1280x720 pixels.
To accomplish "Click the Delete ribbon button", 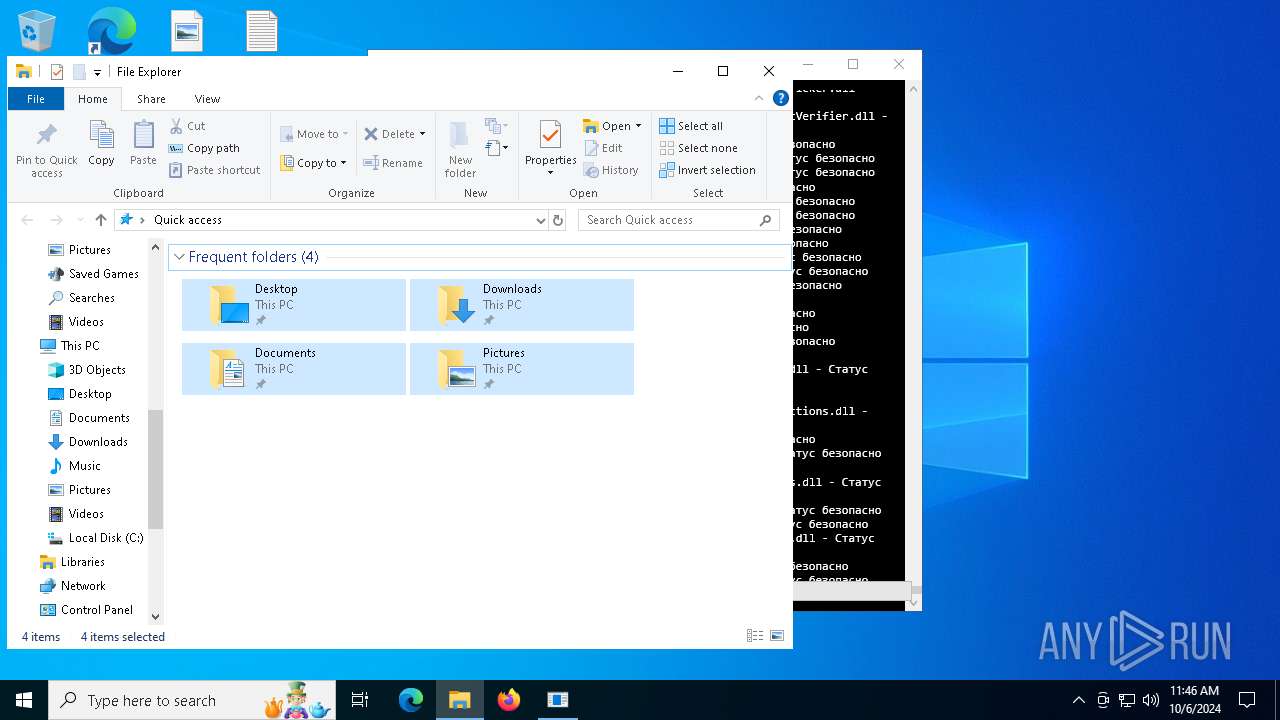I will tap(394, 134).
